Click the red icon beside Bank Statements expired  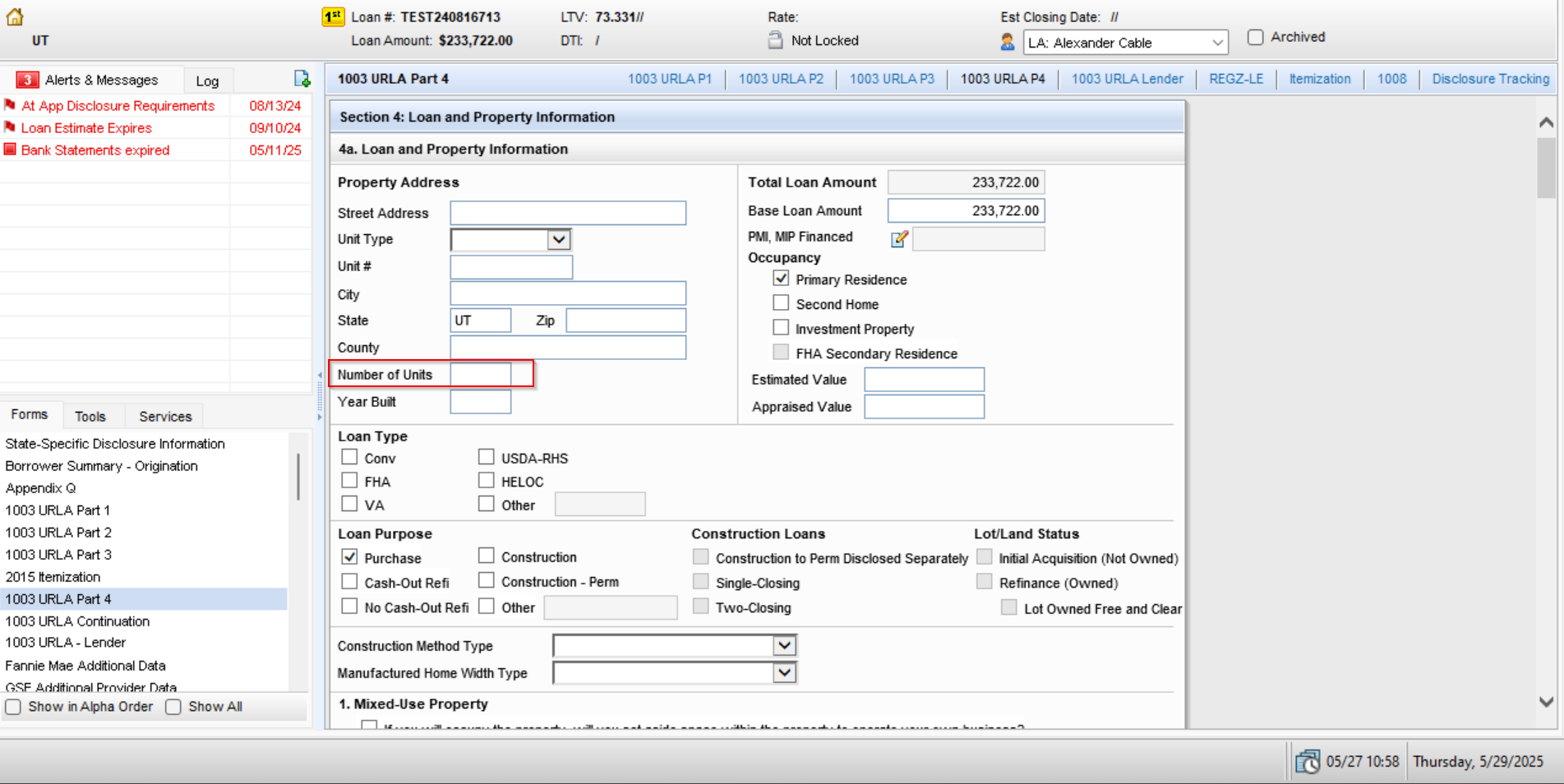(10, 150)
